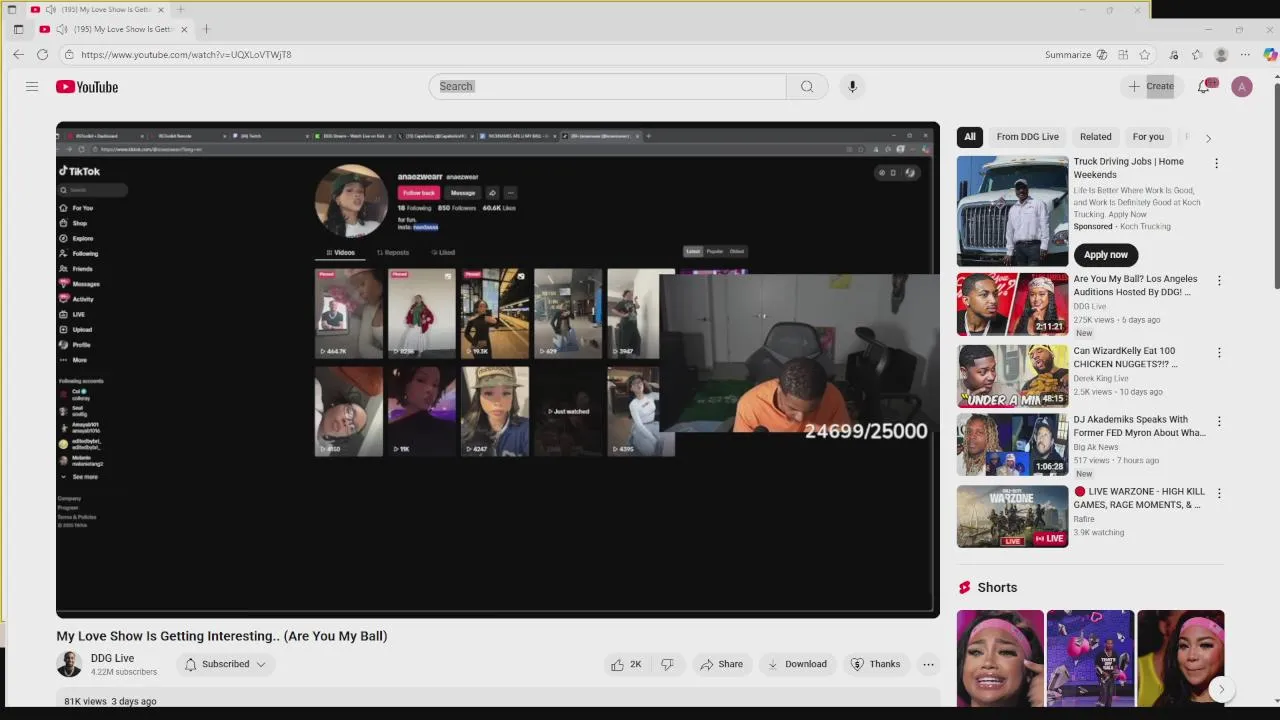Dislike the video with thumbs down
This screenshot has width=1280, height=720.
pyautogui.click(x=667, y=664)
